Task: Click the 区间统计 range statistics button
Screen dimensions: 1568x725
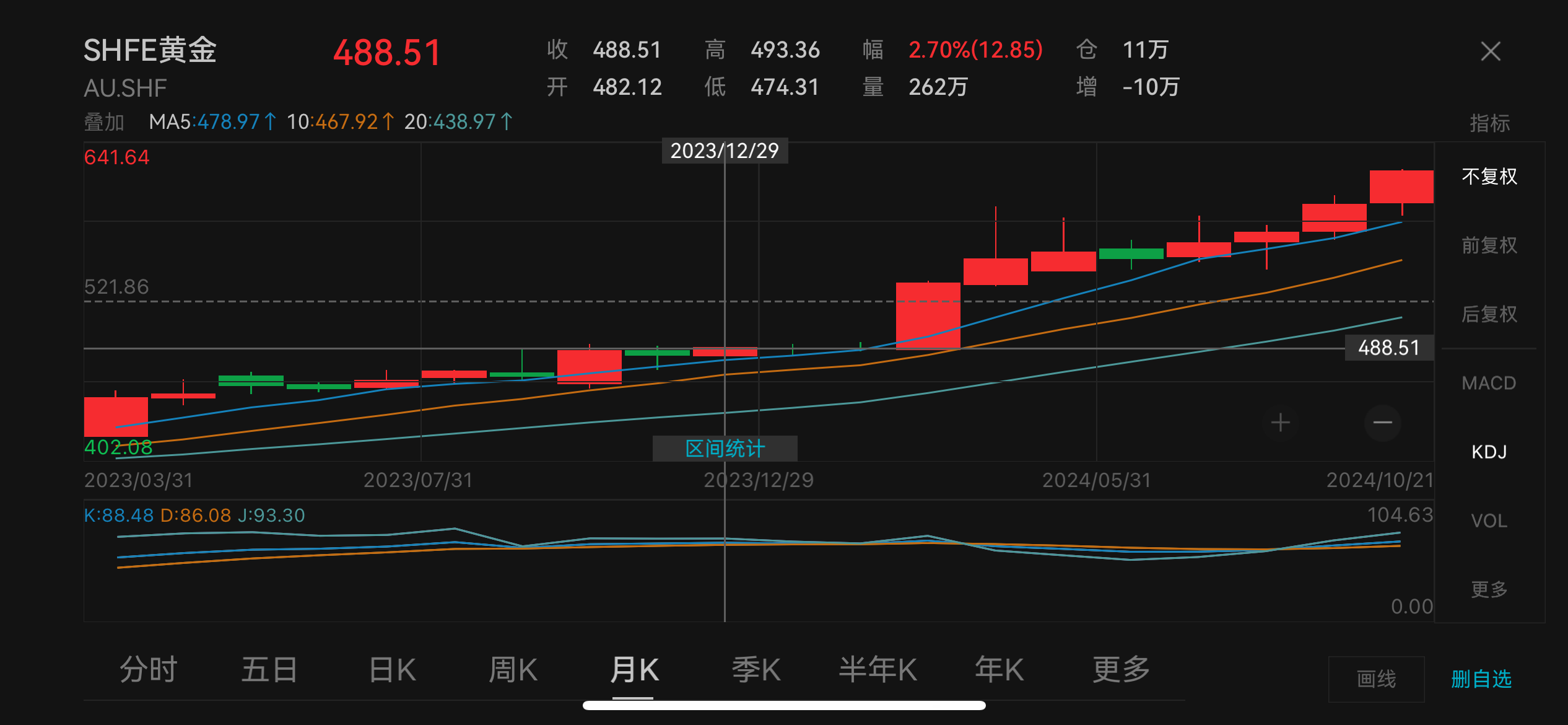Action: coord(725,448)
